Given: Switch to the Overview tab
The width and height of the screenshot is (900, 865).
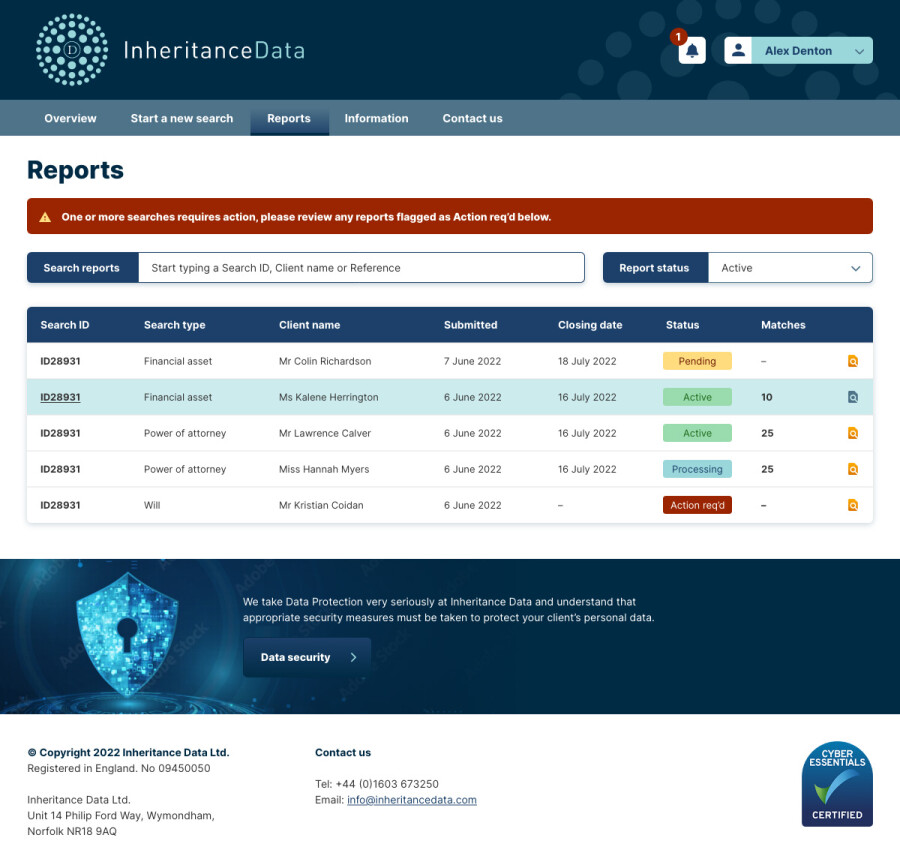Looking at the screenshot, I should (x=70, y=118).
